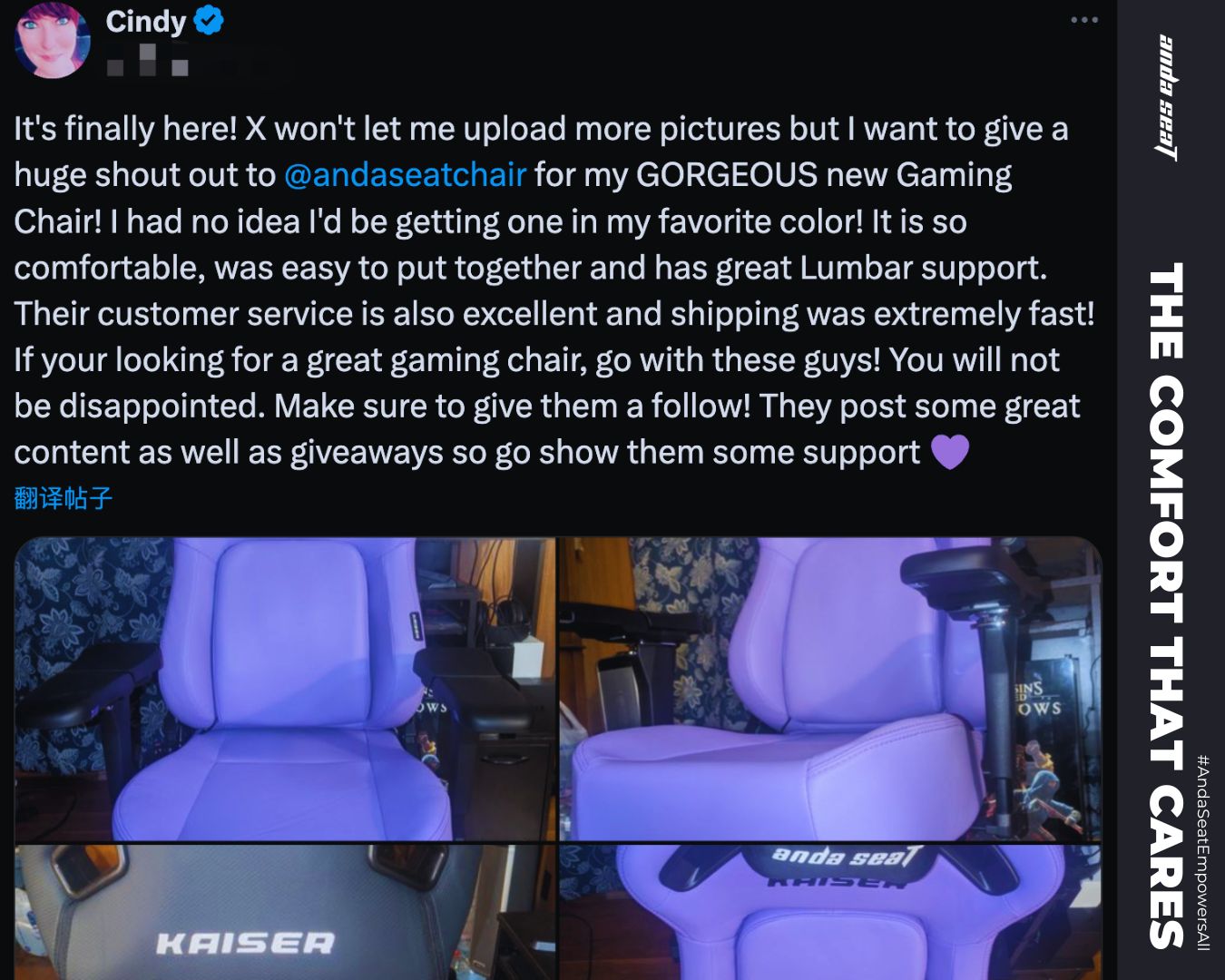Click THE COMFORT THAT CARES slogan
Viewport: 1225px width, 980px height.
pyautogui.click(x=1167, y=605)
